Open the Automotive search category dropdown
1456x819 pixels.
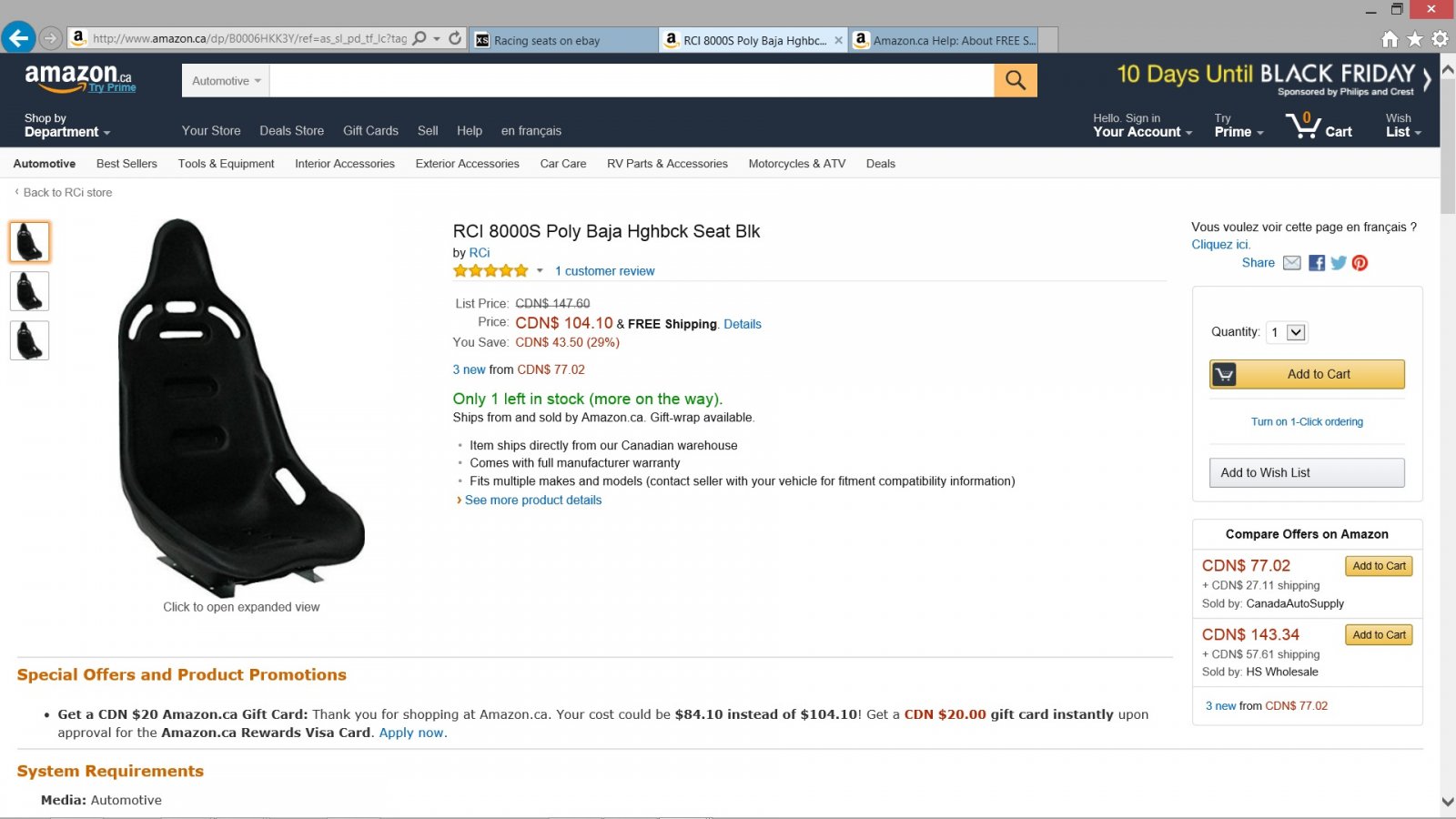[x=226, y=80]
